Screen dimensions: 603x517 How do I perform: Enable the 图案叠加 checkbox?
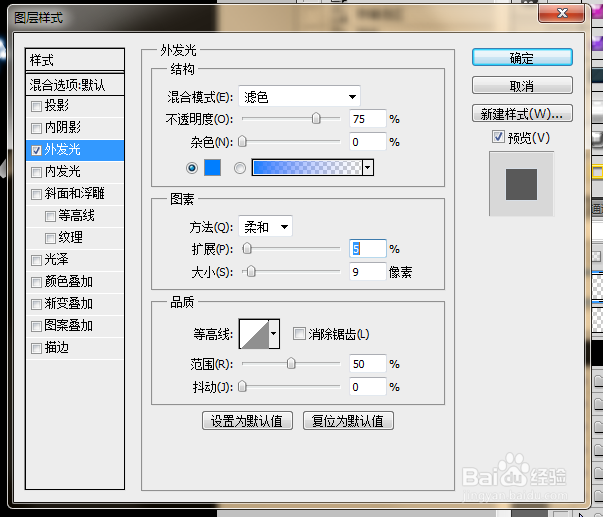click(36, 326)
